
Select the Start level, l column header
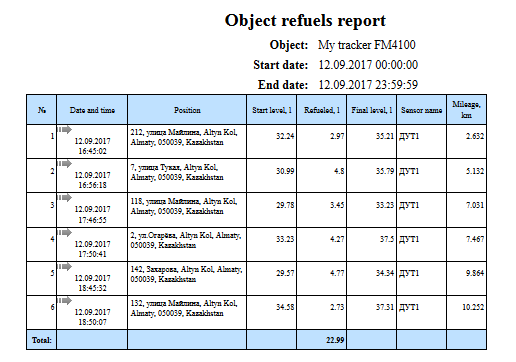coord(272,110)
